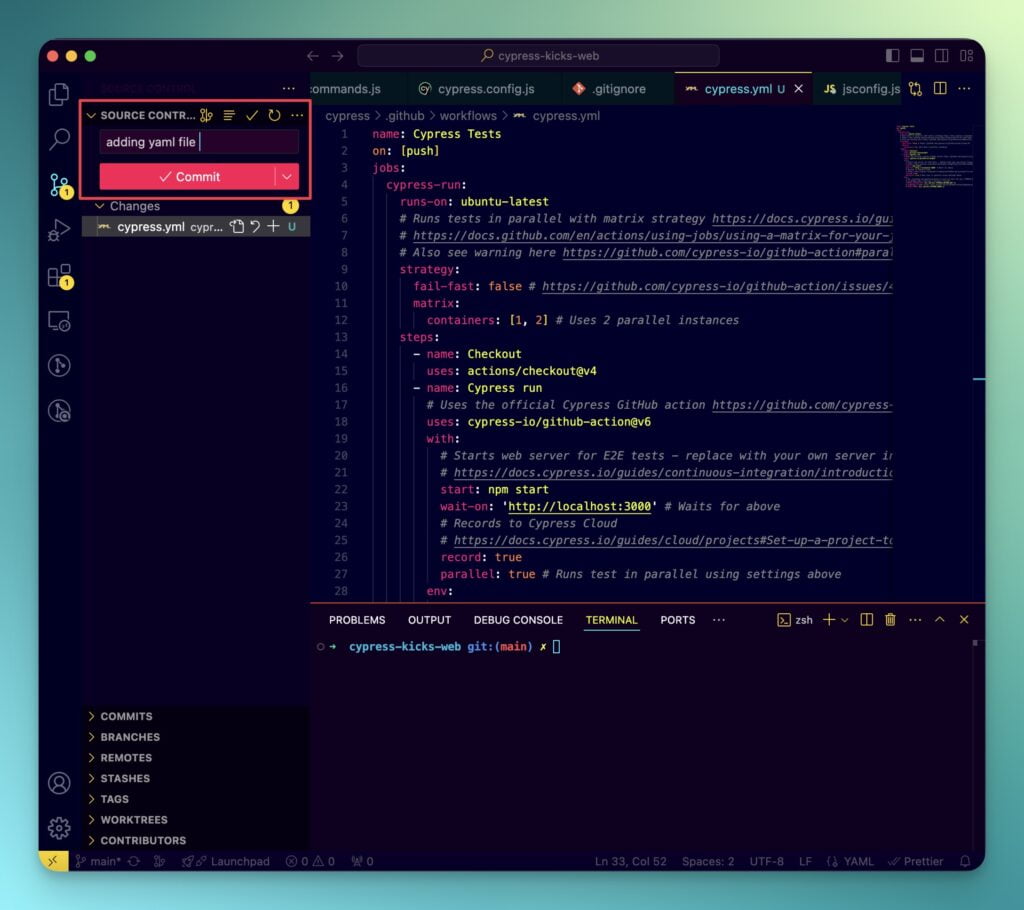Viewport: 1024px width, 910px height.
Task: Stage cypress.yml with plus icon
Action: point(273,227)
